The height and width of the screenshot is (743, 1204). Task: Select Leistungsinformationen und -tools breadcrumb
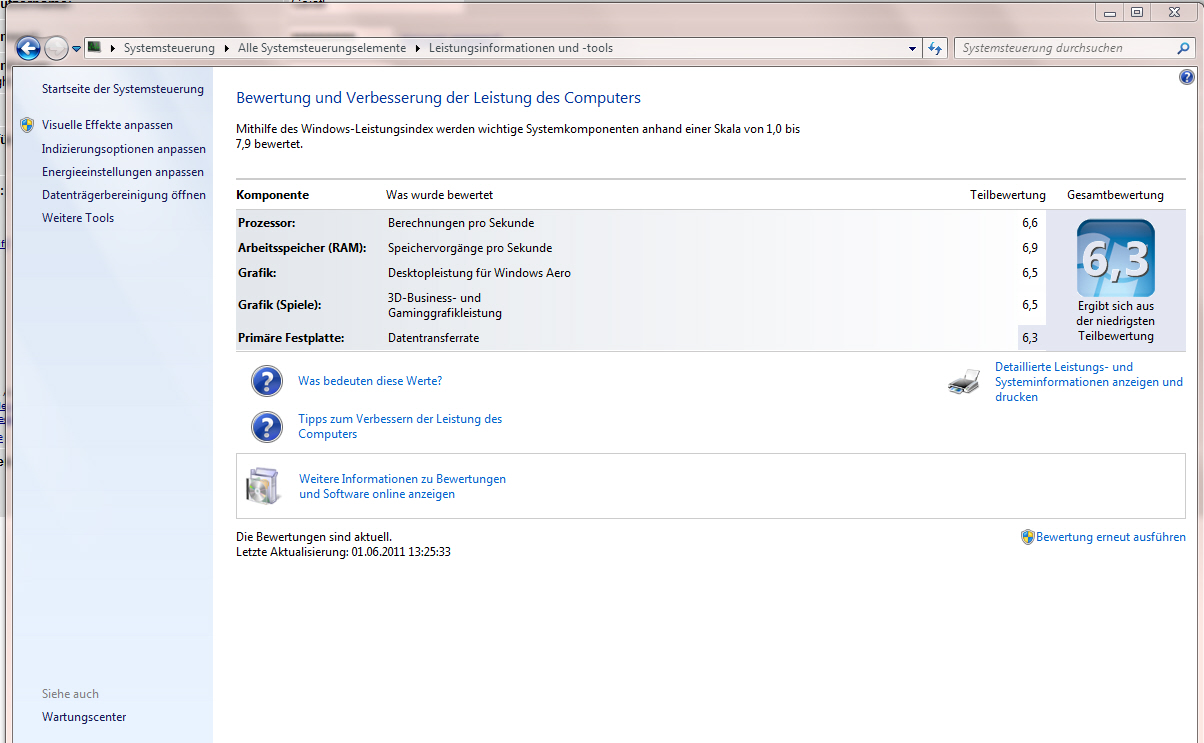pyautogui.click(x=521, y=48)
